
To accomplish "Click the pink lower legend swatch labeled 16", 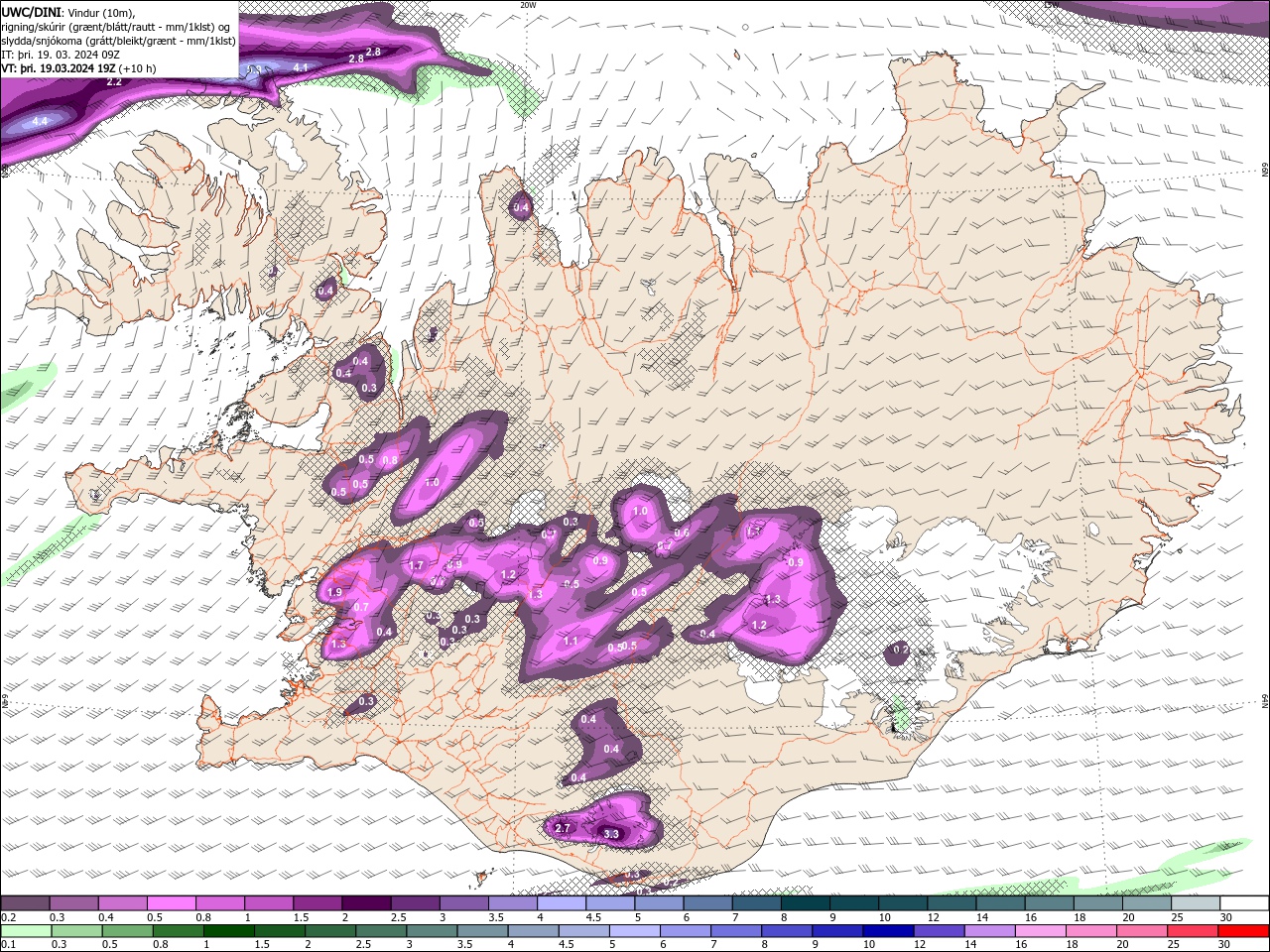I will tap(1039, 930).
